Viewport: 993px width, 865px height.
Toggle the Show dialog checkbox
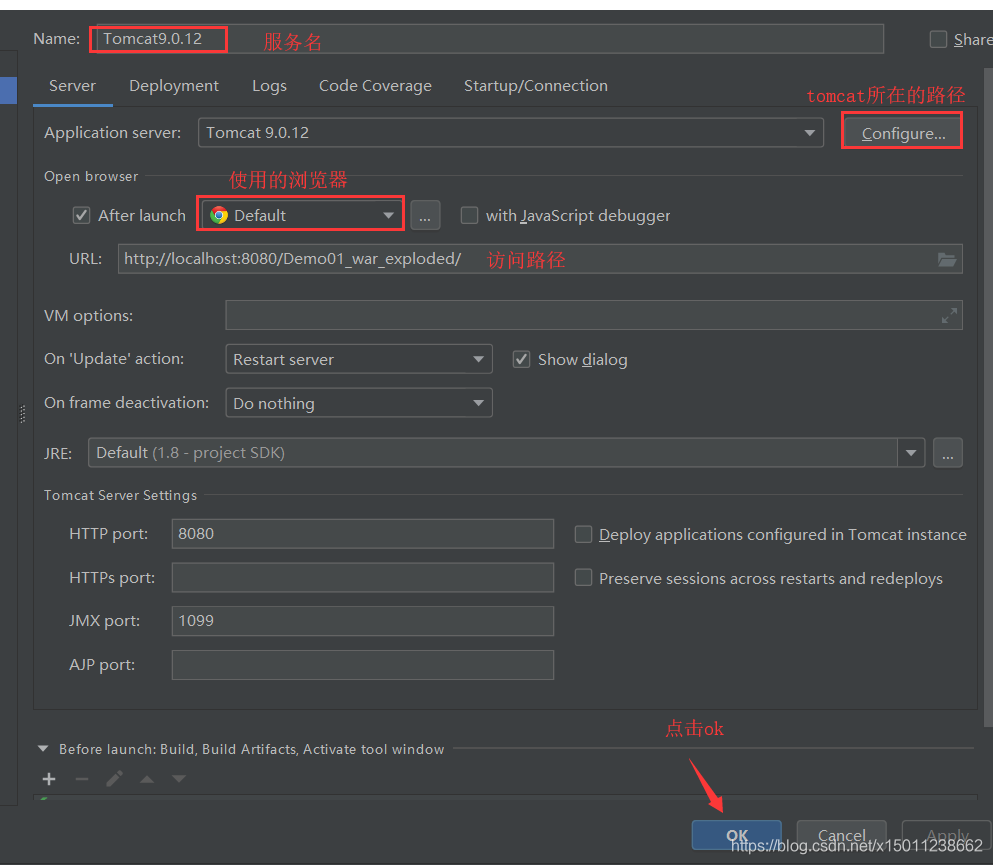pyautogui.click(x=521, y=360)
